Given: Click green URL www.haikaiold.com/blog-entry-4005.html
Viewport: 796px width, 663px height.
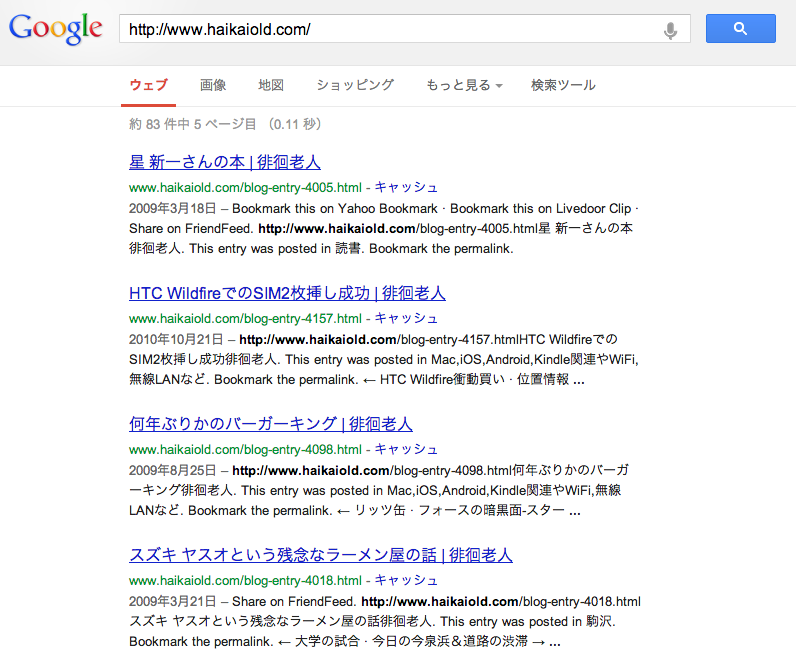Looking at the screenshot, I should point(245,187).
